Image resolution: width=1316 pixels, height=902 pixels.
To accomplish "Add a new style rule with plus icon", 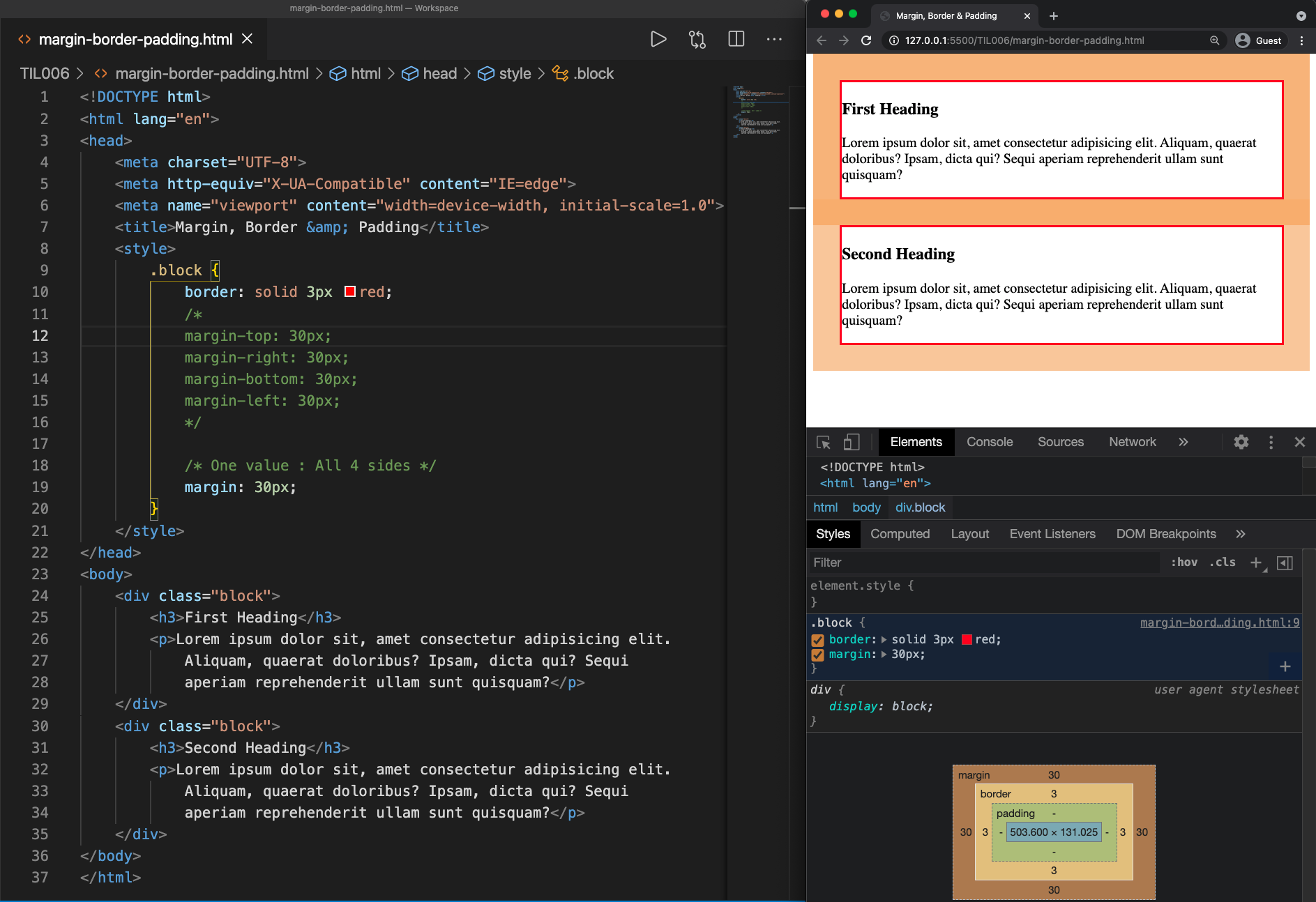I will pyautogui.click(x=1256, y=563).
